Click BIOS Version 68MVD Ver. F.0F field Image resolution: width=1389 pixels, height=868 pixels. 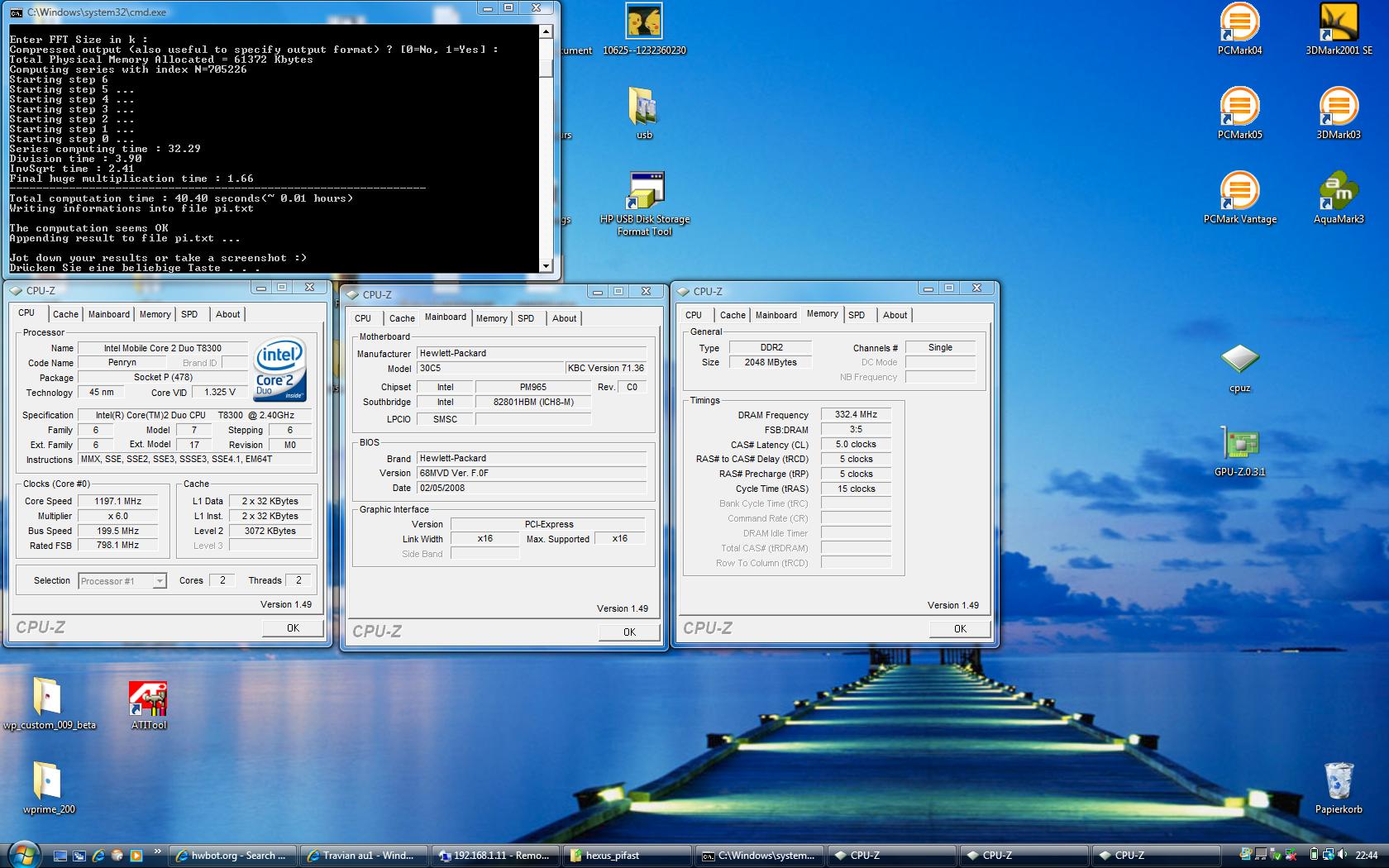pos(532,474)
